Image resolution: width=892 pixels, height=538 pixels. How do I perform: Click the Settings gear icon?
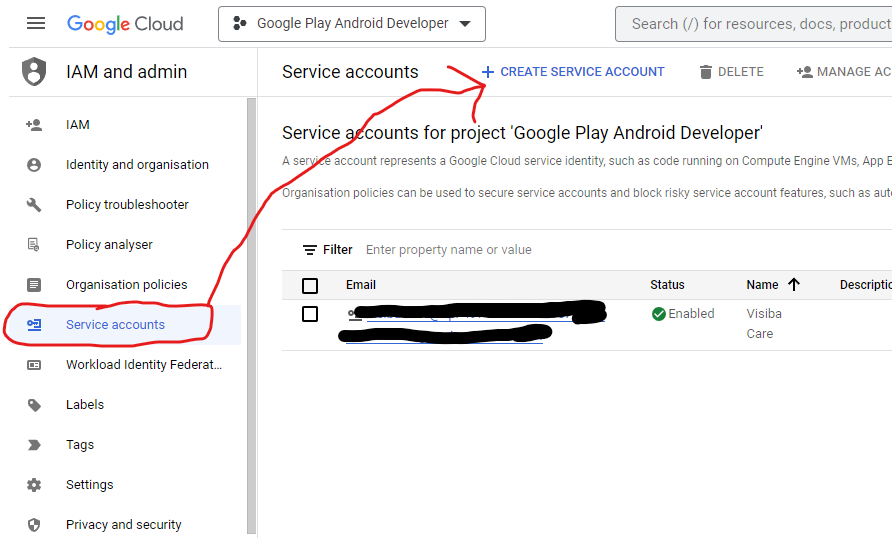coord(34,485)
